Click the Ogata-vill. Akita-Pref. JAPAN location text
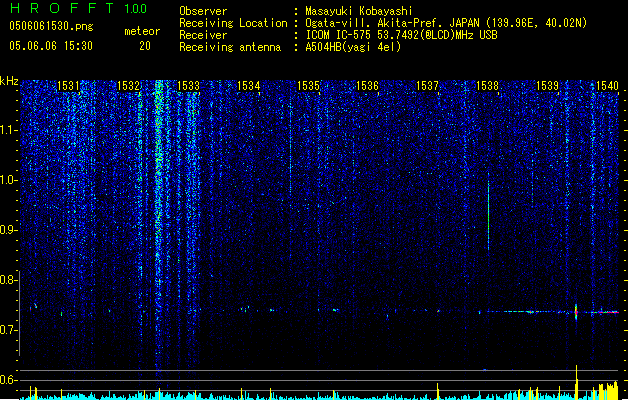Viewport: 629px width, 400px height. click(446, 23)
